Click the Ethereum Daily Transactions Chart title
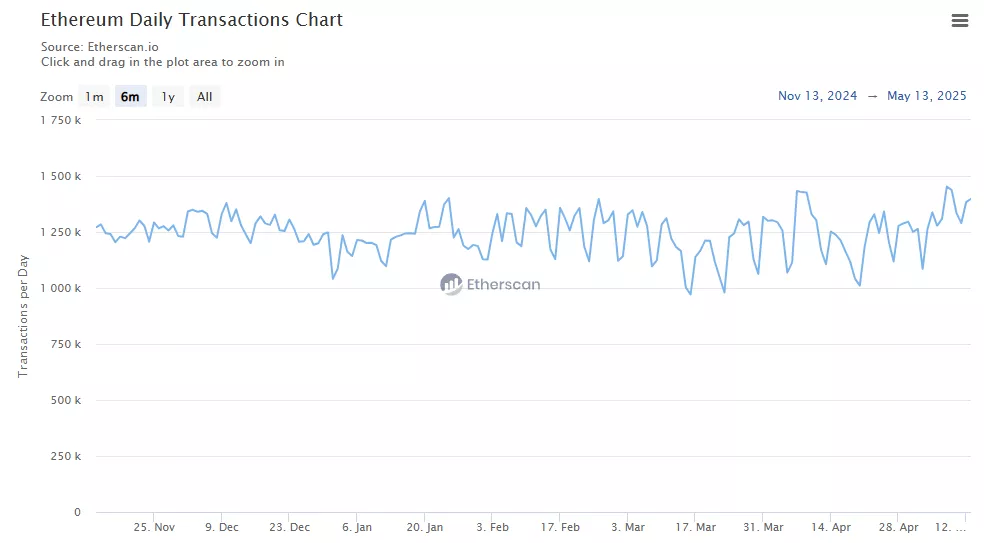The height and width of the screenshot is (543, 984). 191,20
